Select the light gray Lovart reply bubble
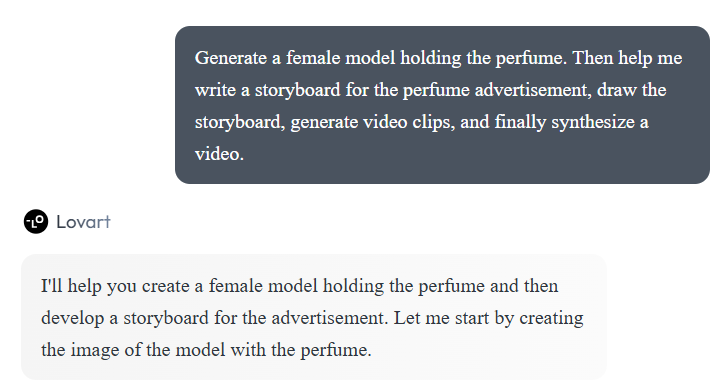Image resolution: width=725 pixels, height=386 pixels. pyautogui.click(x=313, y=317)
